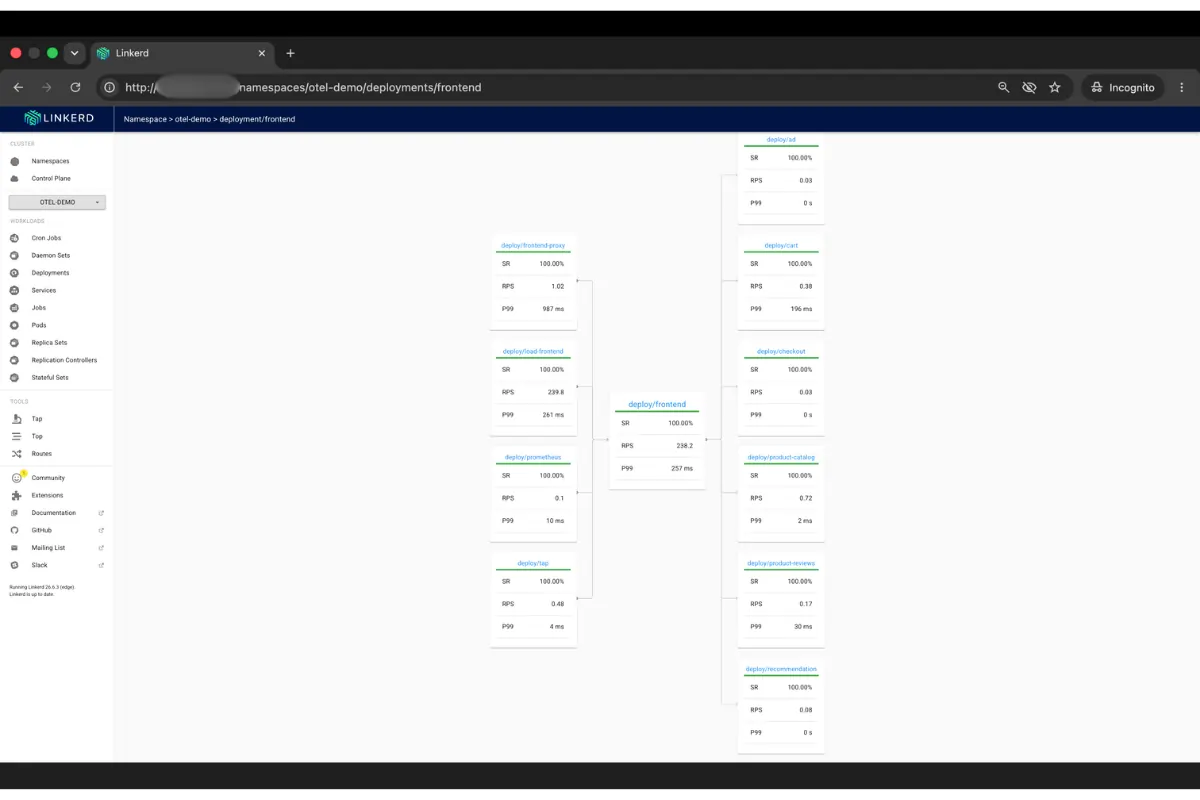
Task: Click the 238.2 RPS value
Action: [683, 446]
